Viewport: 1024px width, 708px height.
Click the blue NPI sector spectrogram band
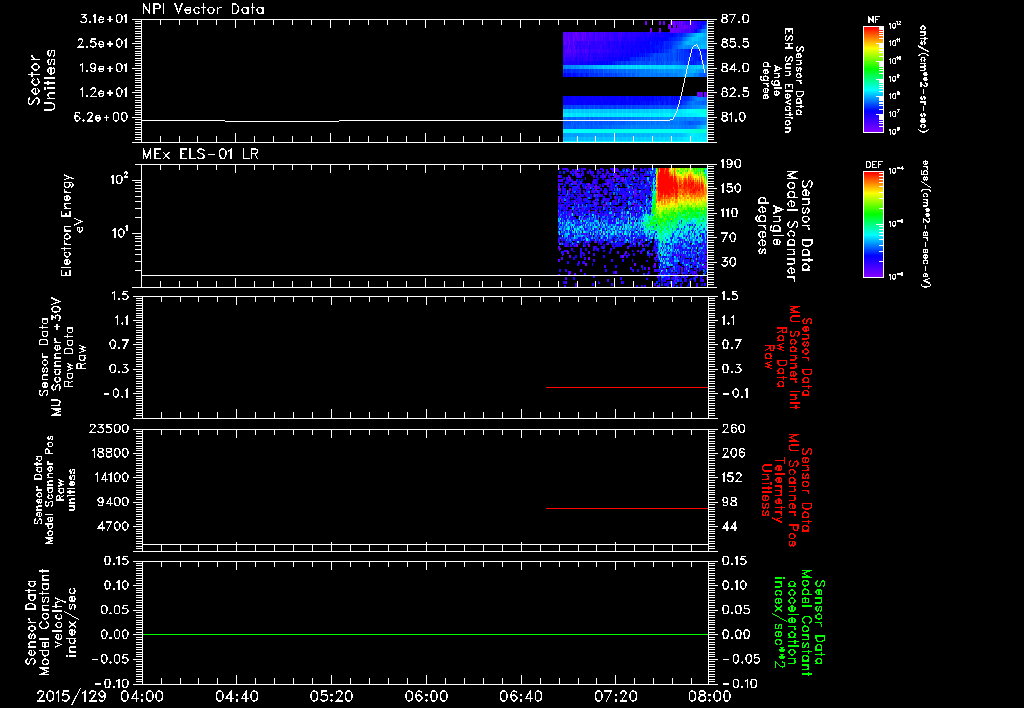click(x=635, y=118)
